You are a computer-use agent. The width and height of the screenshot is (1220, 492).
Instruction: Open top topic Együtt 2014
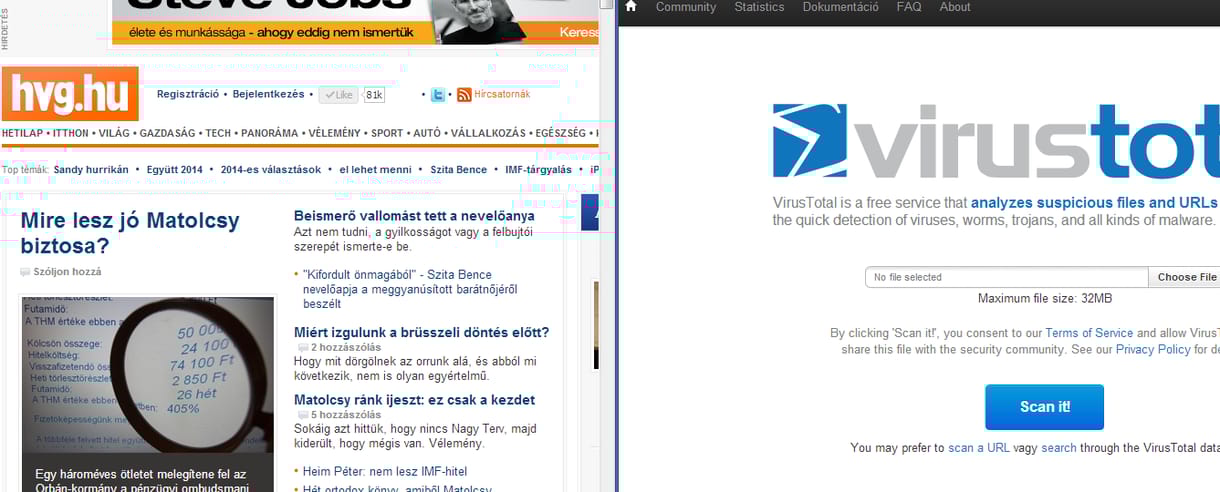click(175, 170)
